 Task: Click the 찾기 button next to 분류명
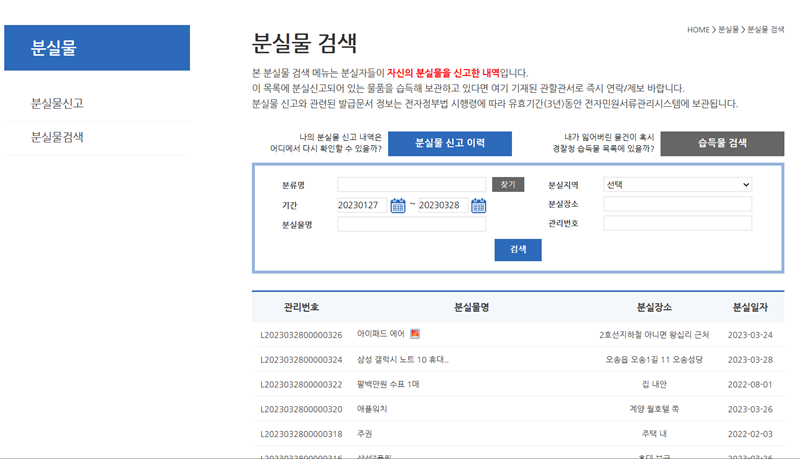(x=508, y=185)
